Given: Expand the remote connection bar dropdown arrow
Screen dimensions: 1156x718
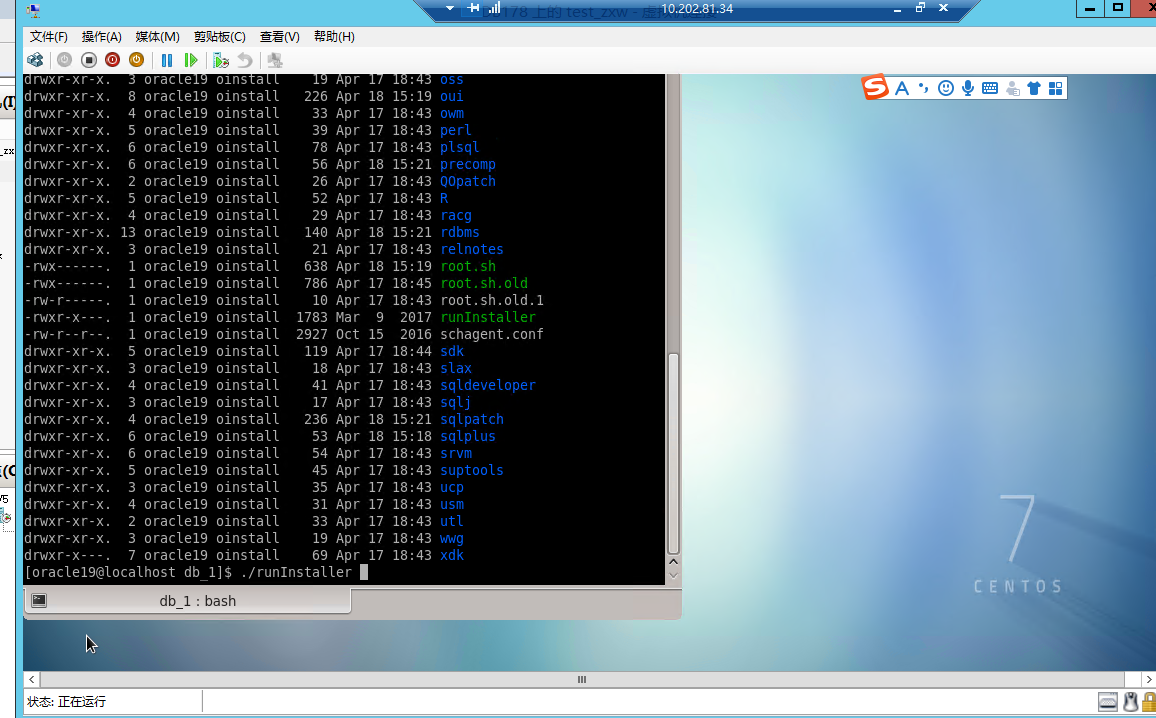Looking at the screenshot, I should (450, 8).
